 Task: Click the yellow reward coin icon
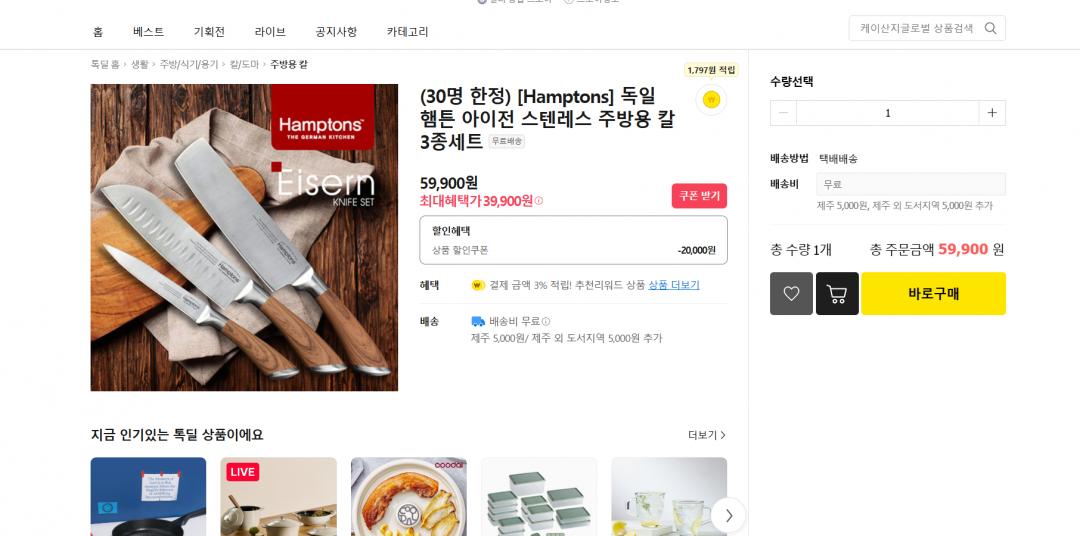(711, 100)
